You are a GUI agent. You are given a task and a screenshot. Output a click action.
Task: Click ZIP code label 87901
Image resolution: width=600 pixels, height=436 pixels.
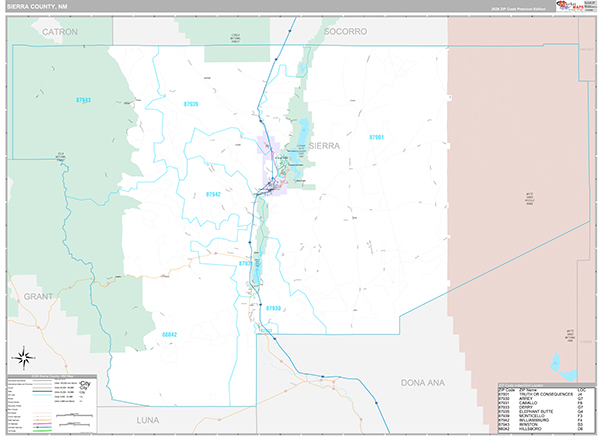point(377,137)
